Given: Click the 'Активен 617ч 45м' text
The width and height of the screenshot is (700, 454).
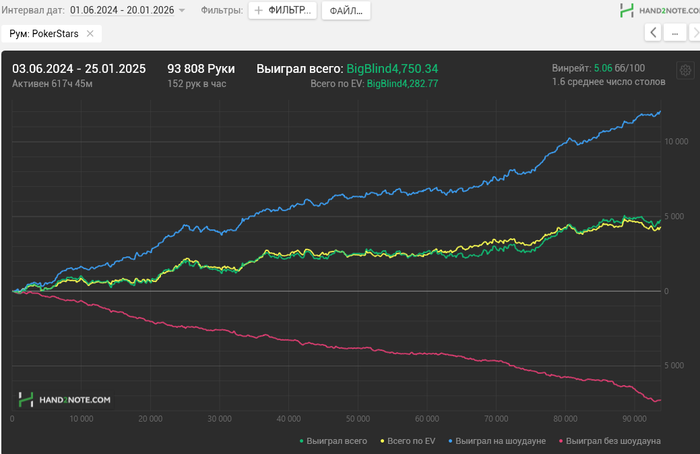Looking at the screenshot, I should [x=52, y=83].
